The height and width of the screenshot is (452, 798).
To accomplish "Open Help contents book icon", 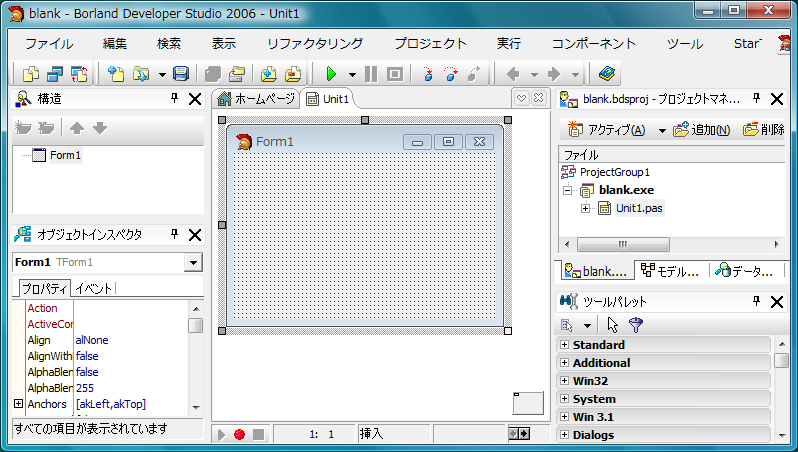I will [607, 74].
